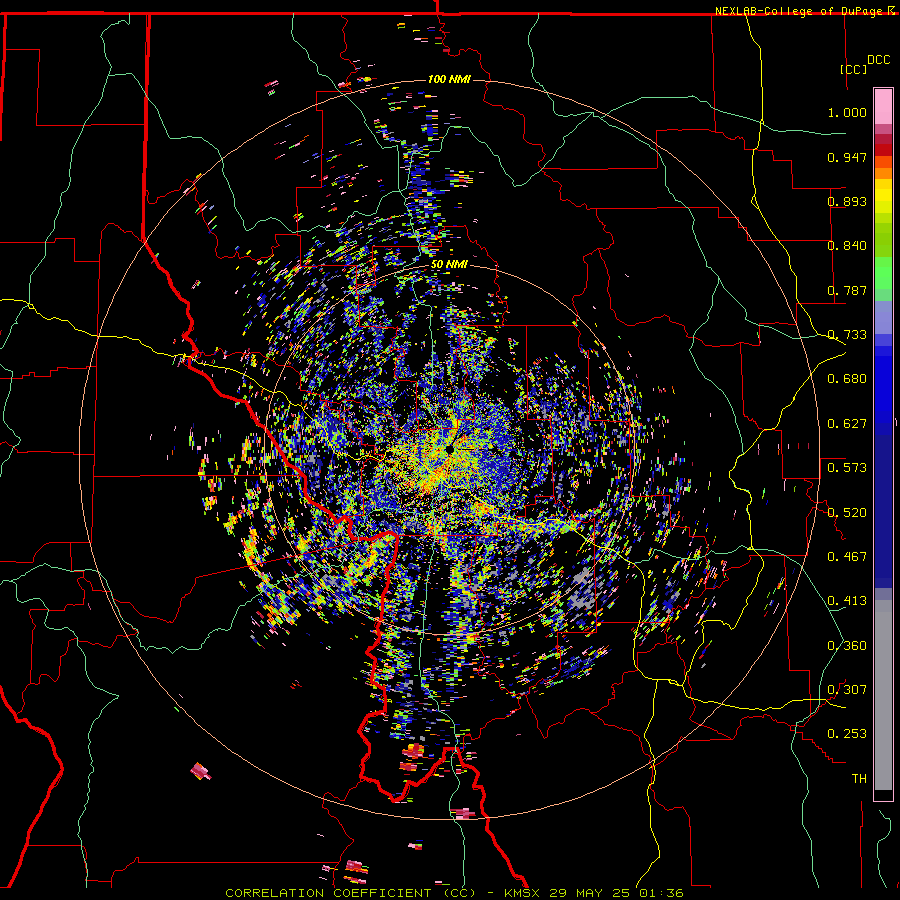Click the 0.893 color scale value
900x900 pixels.
[847, 201]
